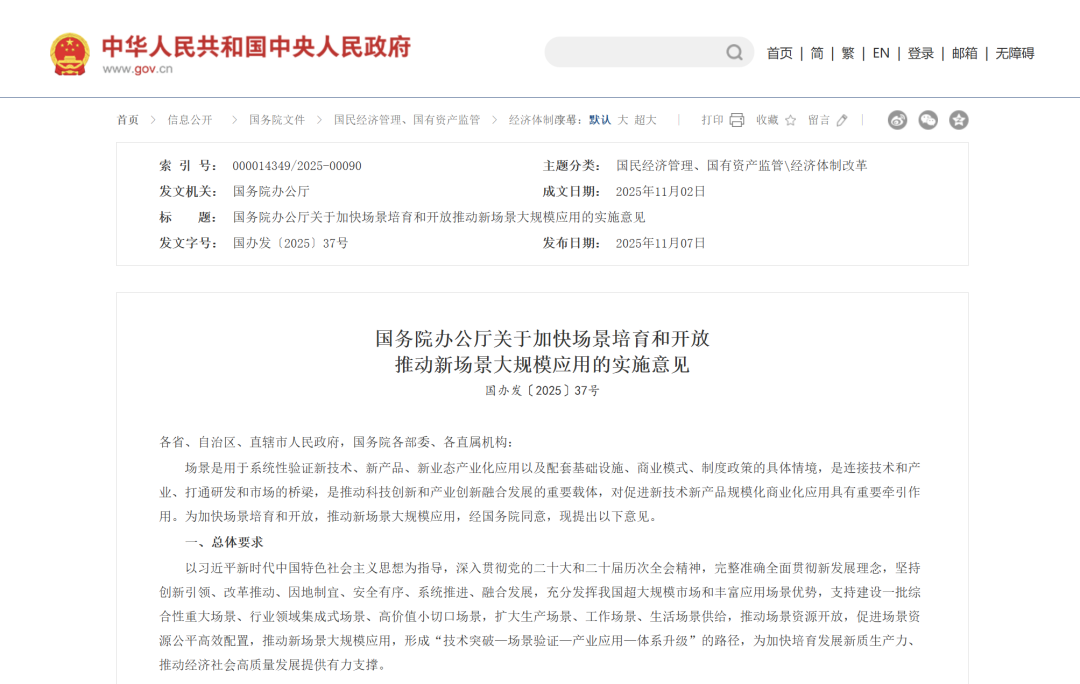Click the national emblem logo
Viewport: 1080px width, 684px height.
70,54
